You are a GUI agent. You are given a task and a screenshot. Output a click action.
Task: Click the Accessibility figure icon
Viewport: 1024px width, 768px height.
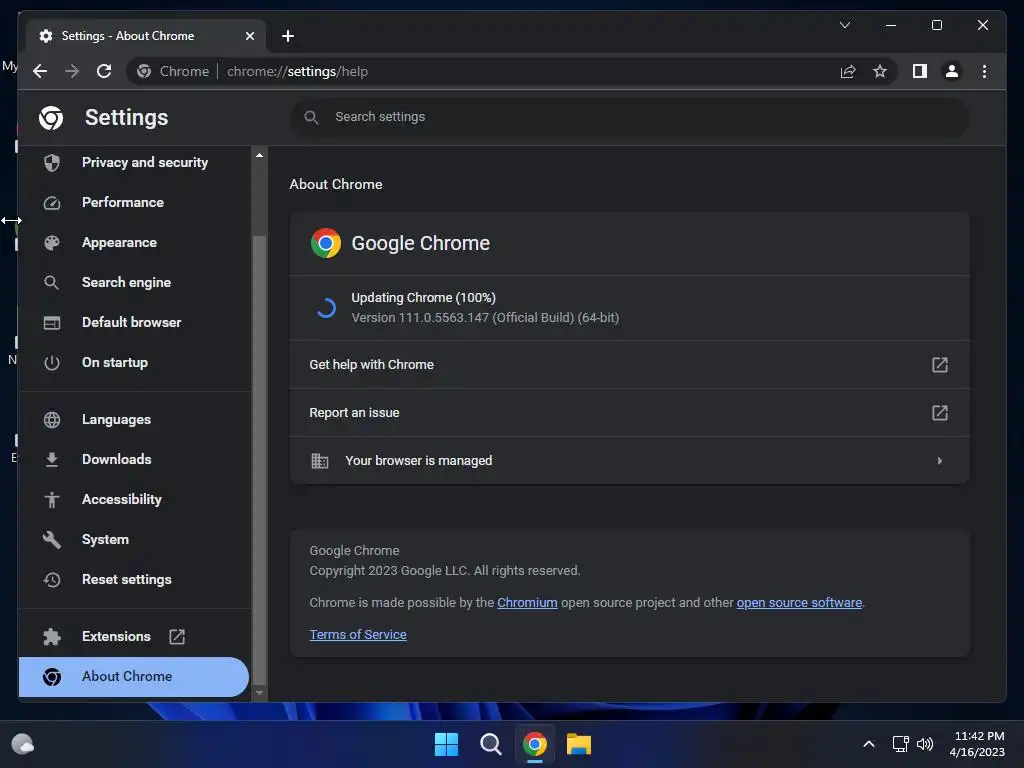[52, 500]
